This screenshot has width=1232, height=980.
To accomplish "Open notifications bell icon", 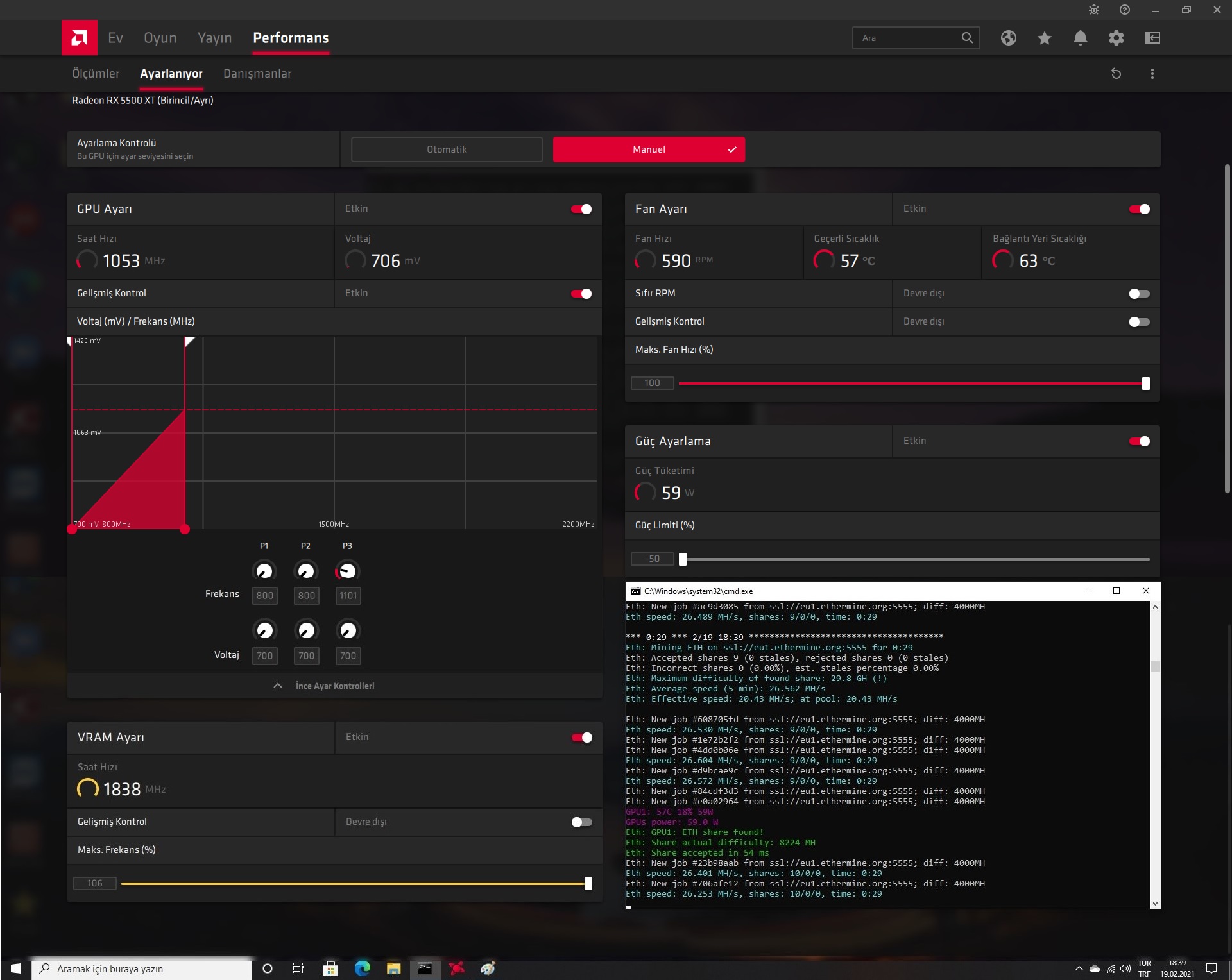I will (x=1080, y=38).
